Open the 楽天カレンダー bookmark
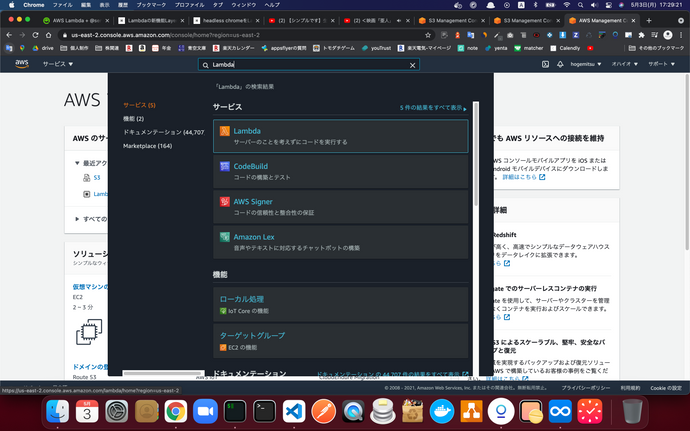The width and height of the screenshot is (690, 431). point(234,48)
